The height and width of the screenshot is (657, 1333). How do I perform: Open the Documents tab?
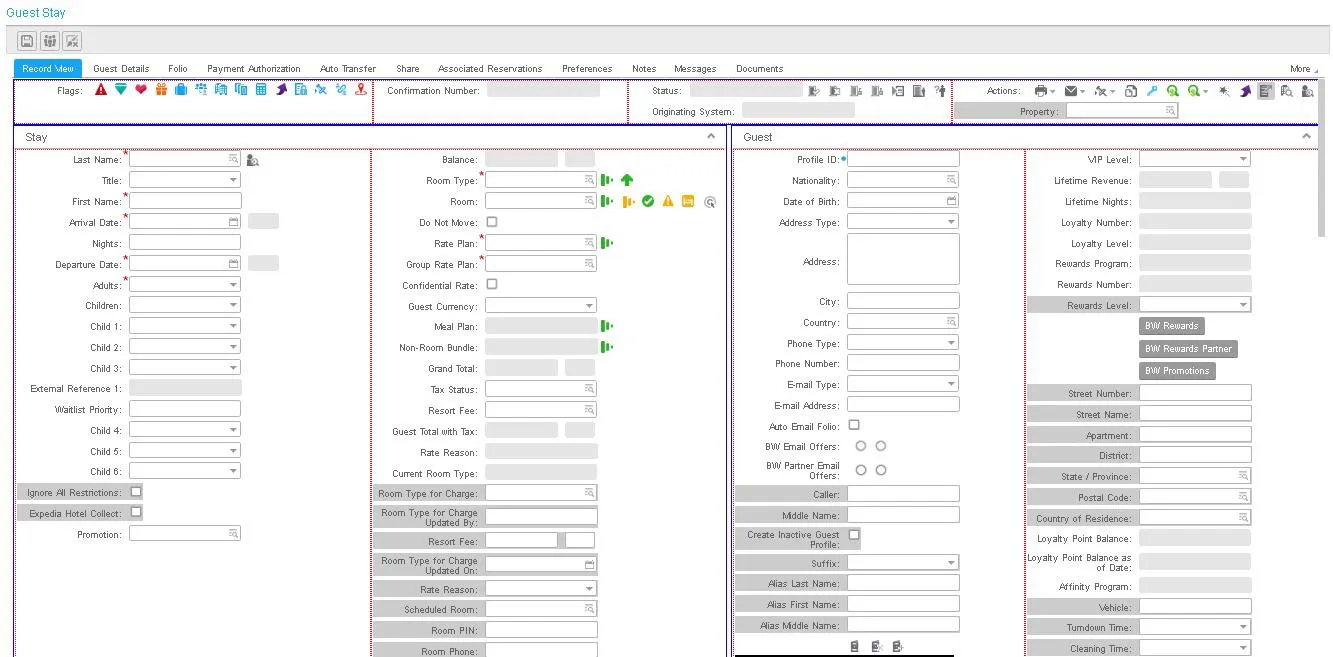(x=760, y=69)
